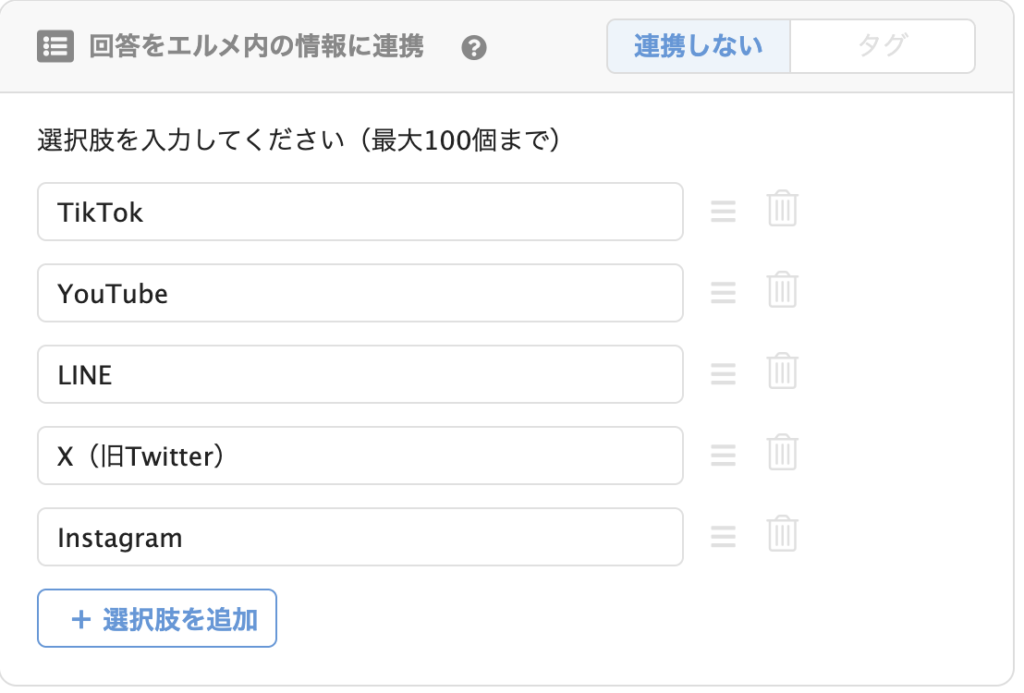Focus the YouTube choice text field
Image resolution: width=1024 pixels, height=693 pixels.
tap(360, 293)
